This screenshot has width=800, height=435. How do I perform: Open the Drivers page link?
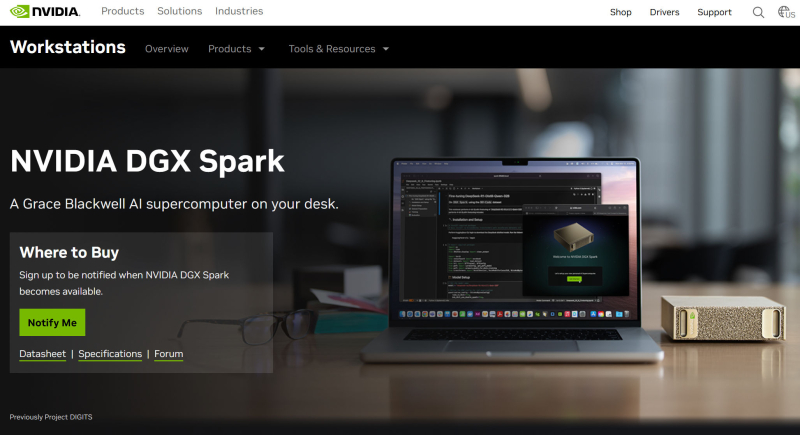[x=664, y=12]
